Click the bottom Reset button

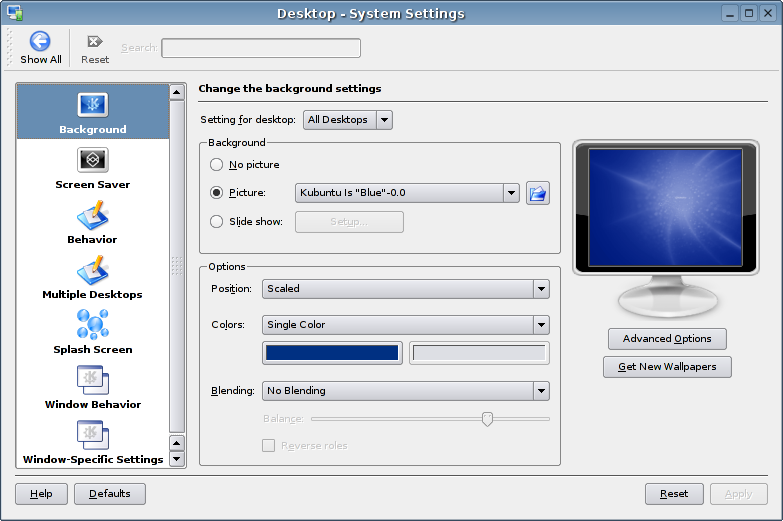coord(674,494)
